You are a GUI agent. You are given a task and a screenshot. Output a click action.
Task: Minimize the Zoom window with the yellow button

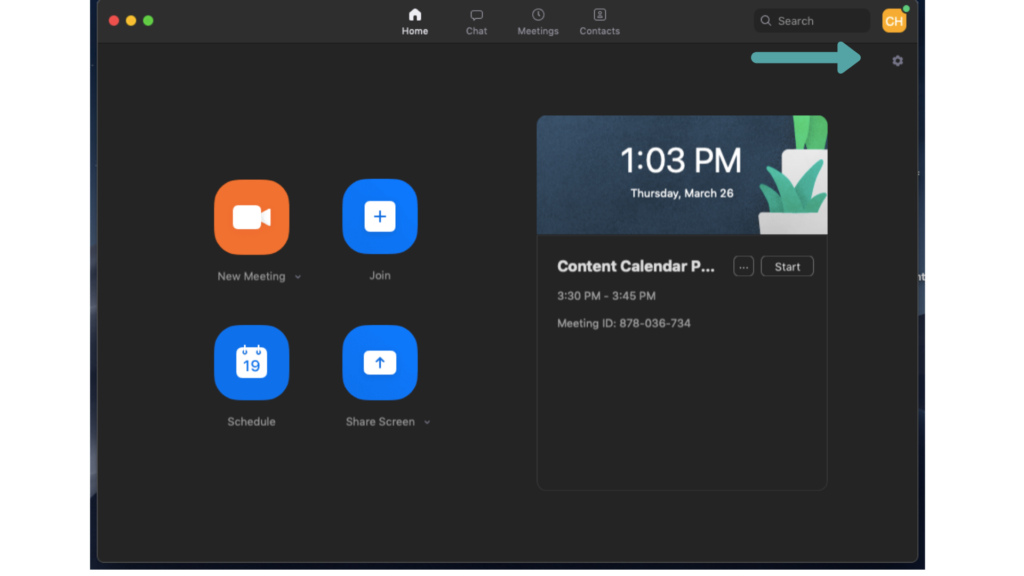point(131,20)
